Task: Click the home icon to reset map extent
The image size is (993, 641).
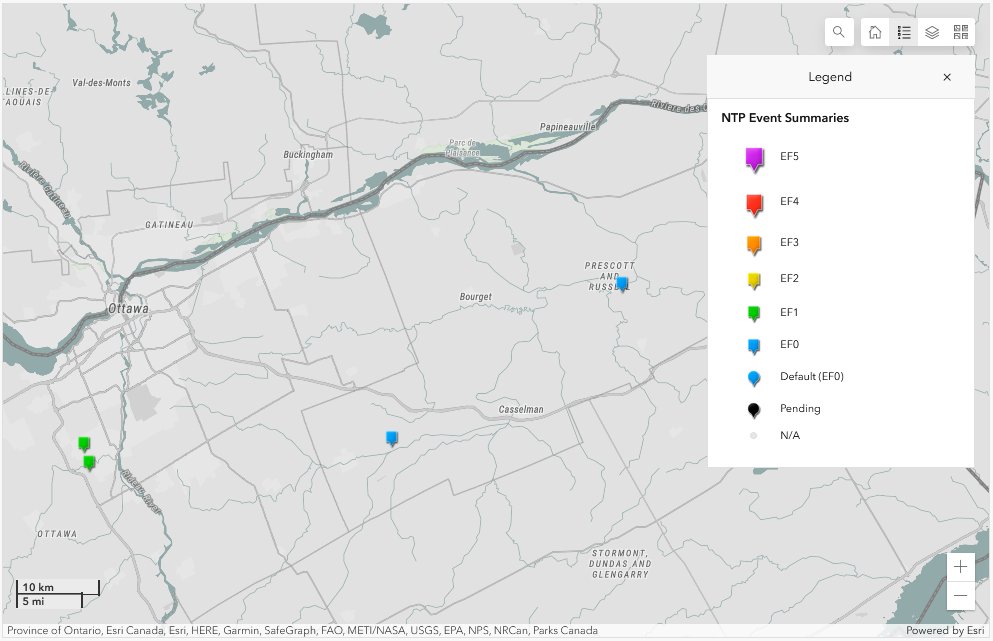Action: click(x=874, y=31)
